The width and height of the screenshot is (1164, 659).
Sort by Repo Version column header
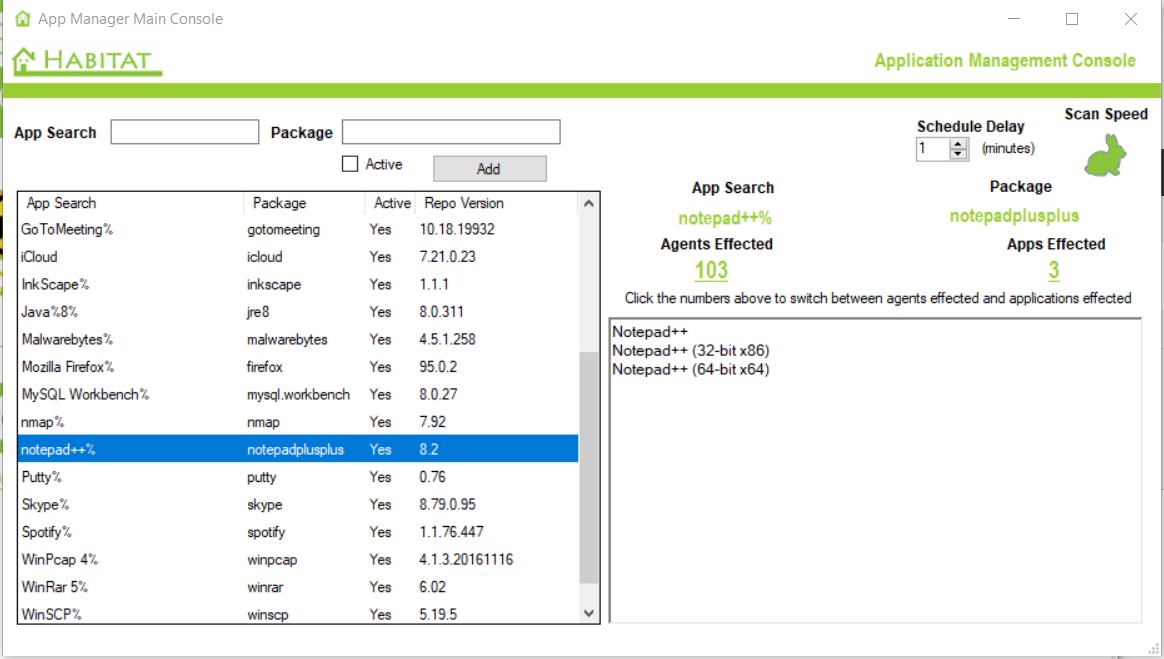click(x=497, y=203)
